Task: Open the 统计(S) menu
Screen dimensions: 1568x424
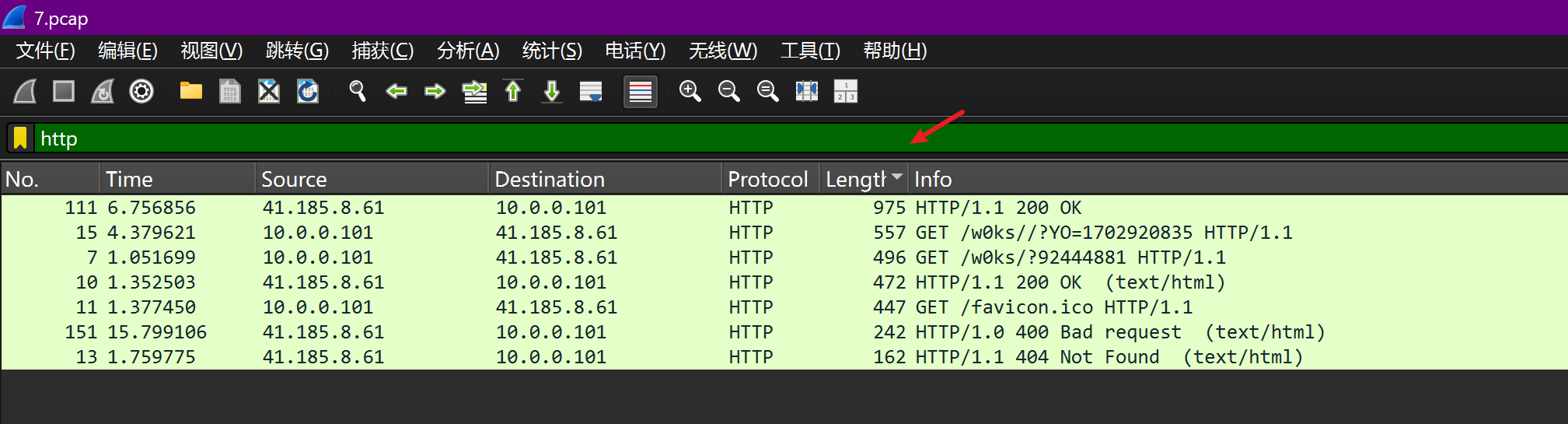Action: pyautogui.click(x=552, y=51)
